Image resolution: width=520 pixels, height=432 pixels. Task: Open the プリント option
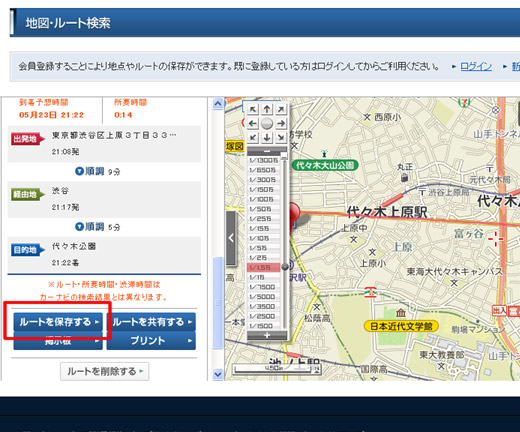[x=151, y=341]
